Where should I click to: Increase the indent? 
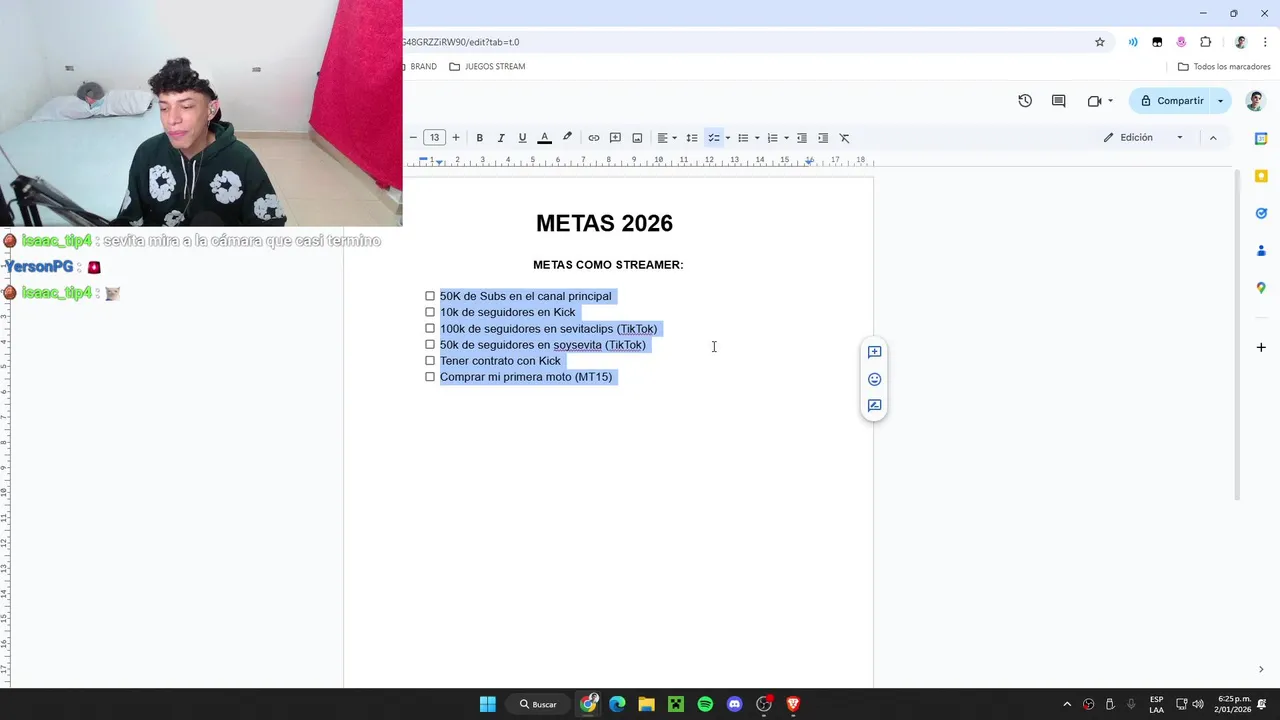[823, 138]
